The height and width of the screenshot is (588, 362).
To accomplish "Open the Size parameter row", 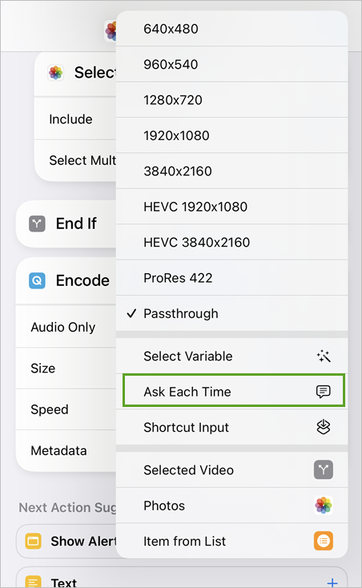I will [66, 368].
